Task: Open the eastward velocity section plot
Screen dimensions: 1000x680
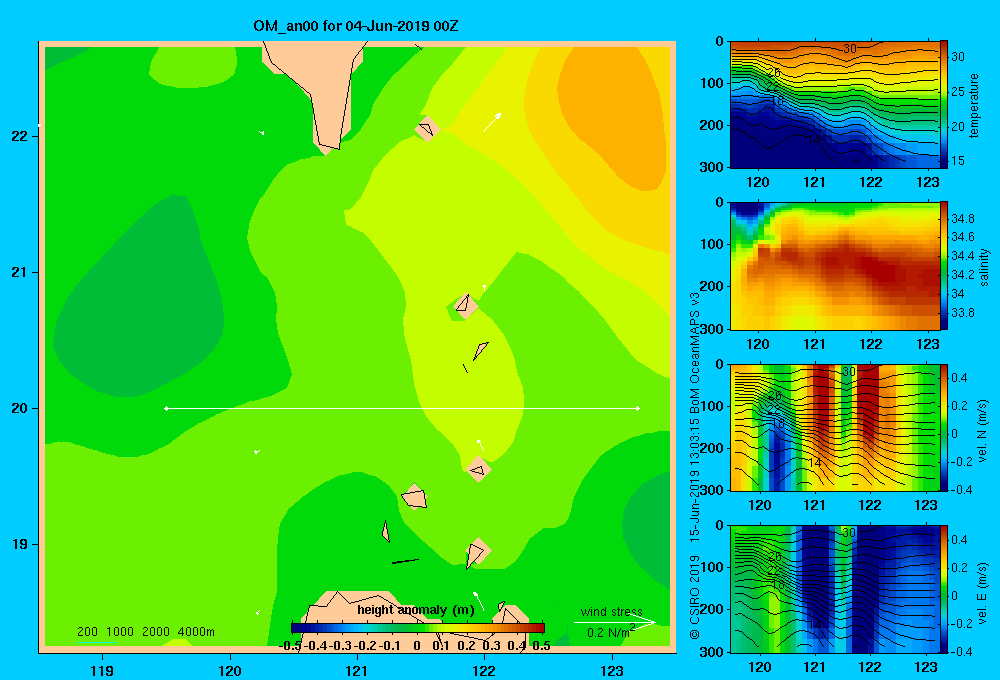Action: click(835, 589)
